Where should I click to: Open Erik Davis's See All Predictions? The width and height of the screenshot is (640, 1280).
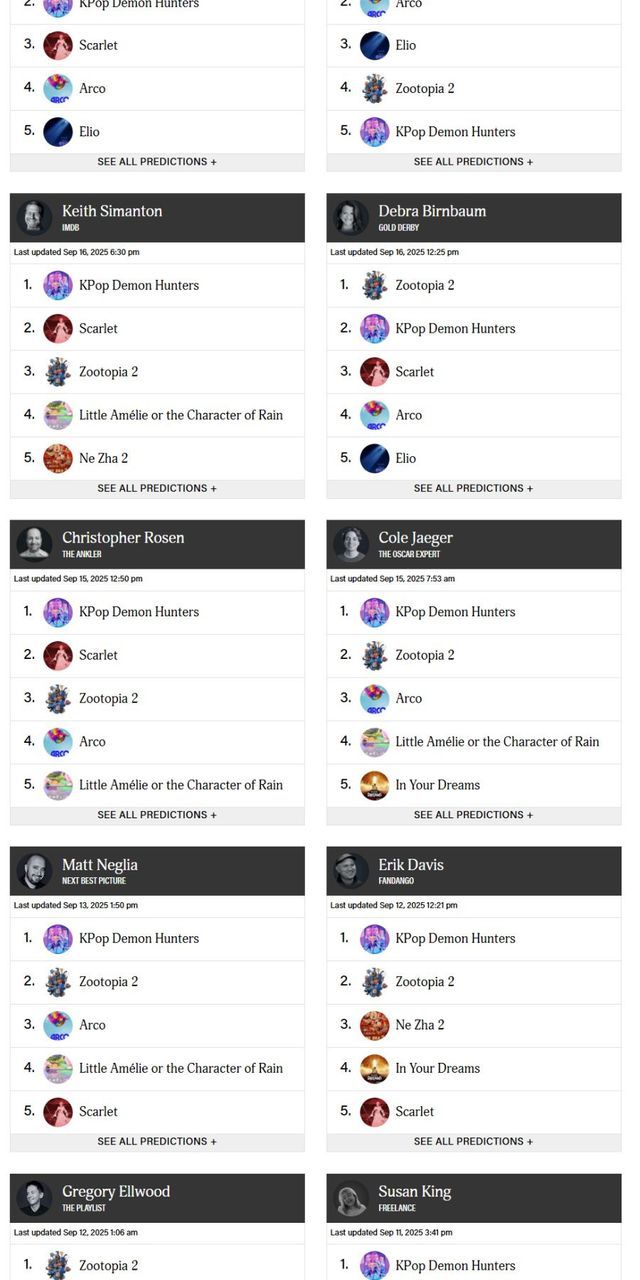(473, 1142)
